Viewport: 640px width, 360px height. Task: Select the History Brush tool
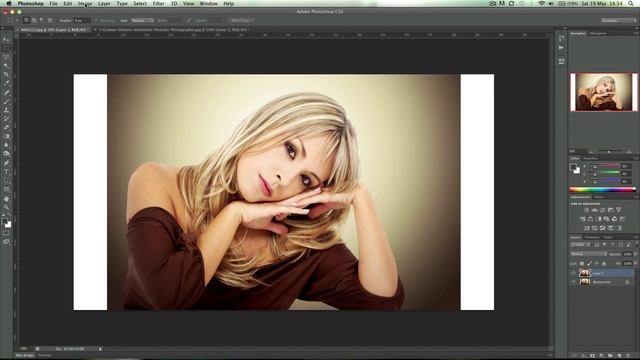click(6, 119)
